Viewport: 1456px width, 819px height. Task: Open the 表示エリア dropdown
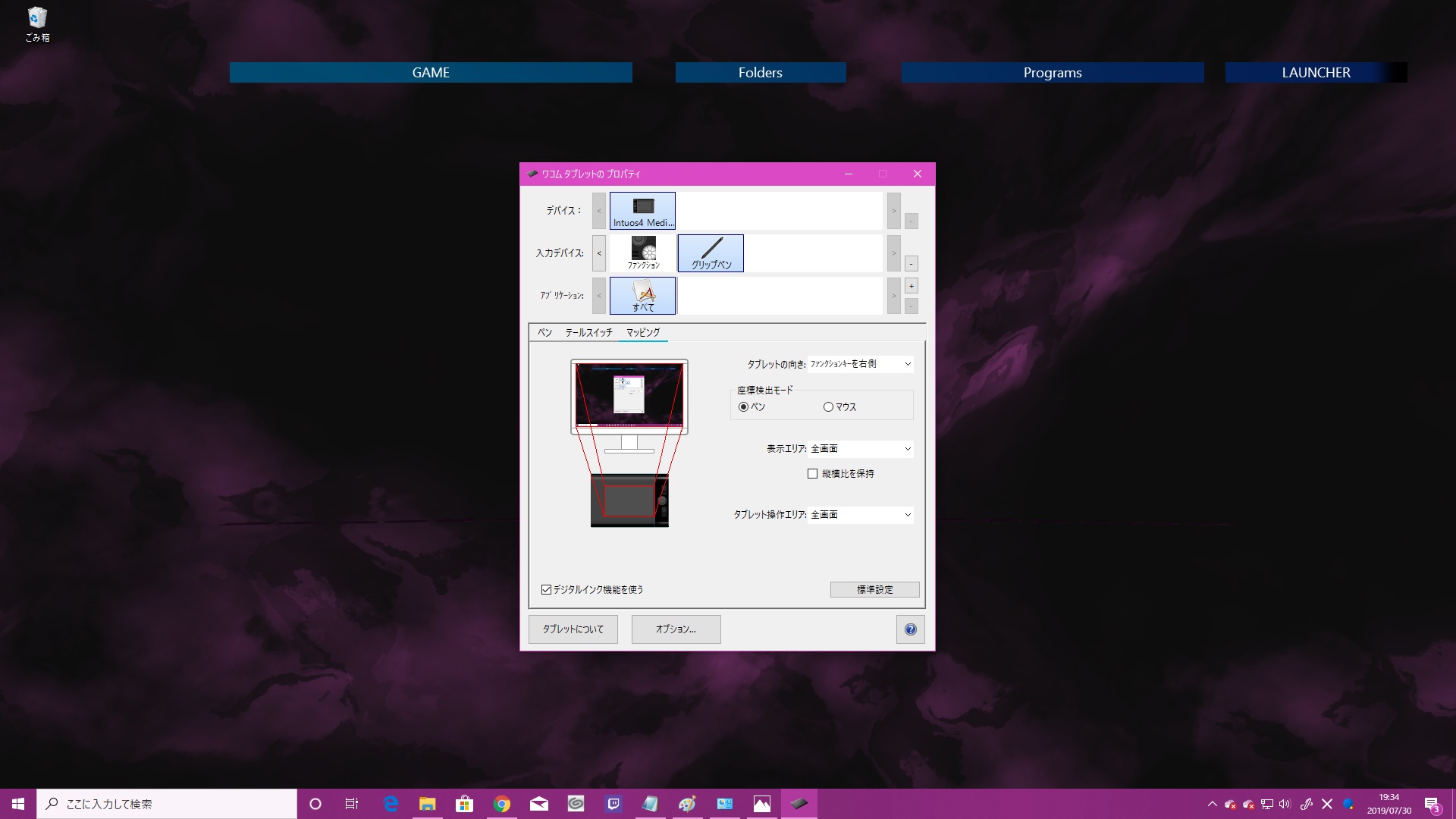[861, 449]
